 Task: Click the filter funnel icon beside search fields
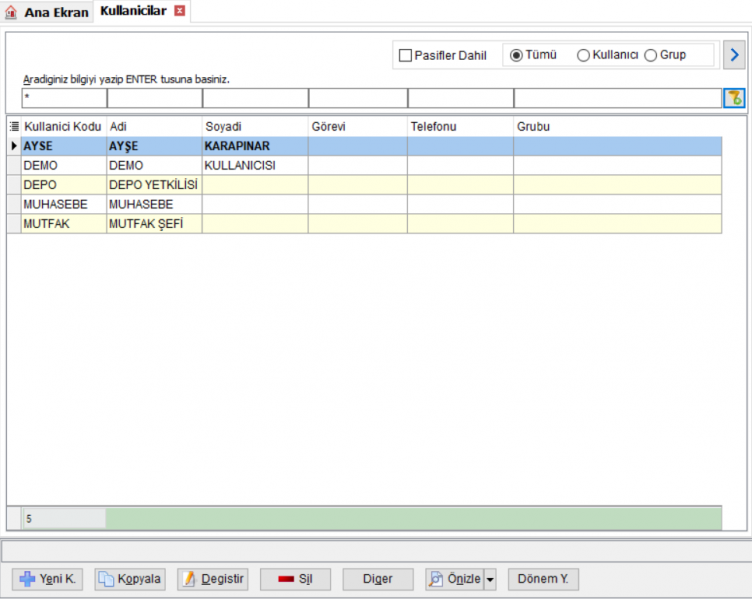(x=734, y=98)
